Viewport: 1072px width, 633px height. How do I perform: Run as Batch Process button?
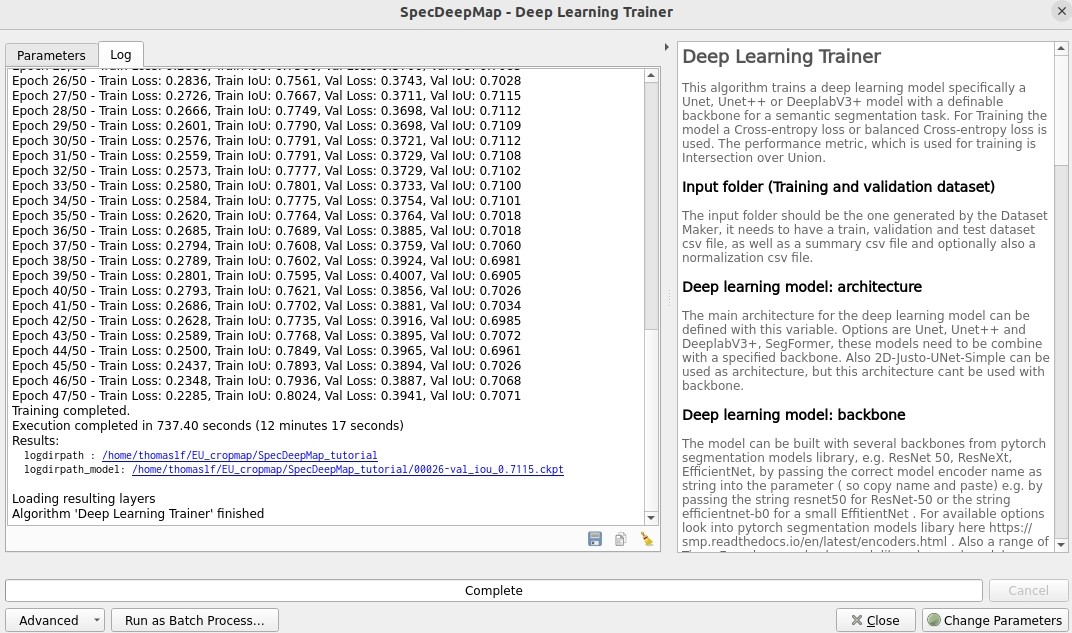(195, 620)
